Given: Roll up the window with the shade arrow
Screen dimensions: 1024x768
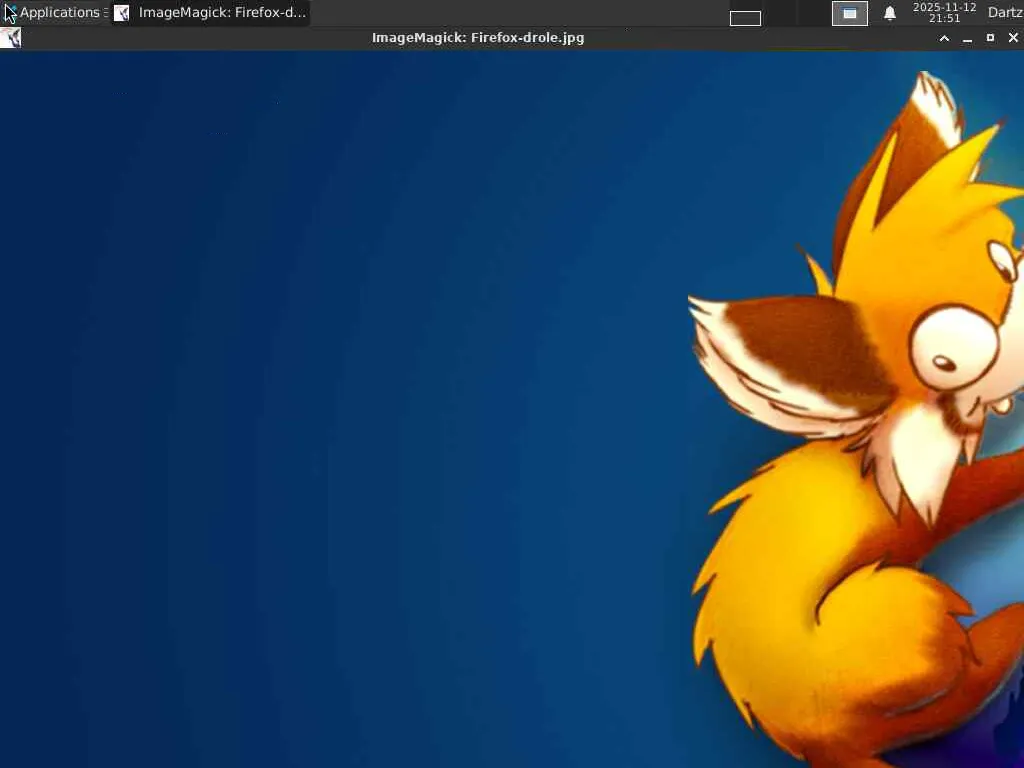Looking at the screenshot, I should (x=944, y=38).
